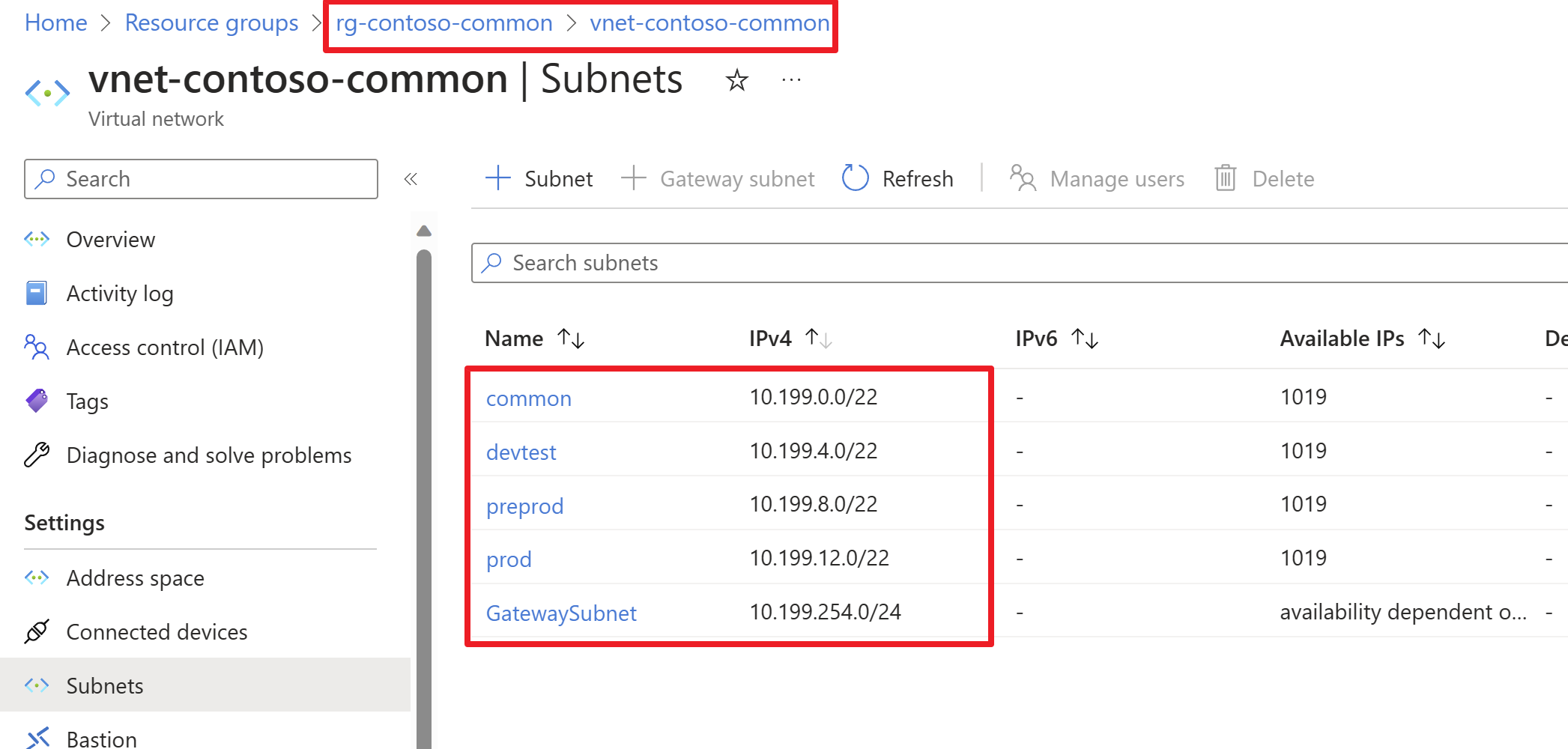Open the GatewaySubnet link
The height and width of the screenshot is (749, 1568).
click(x=561, y=613)
